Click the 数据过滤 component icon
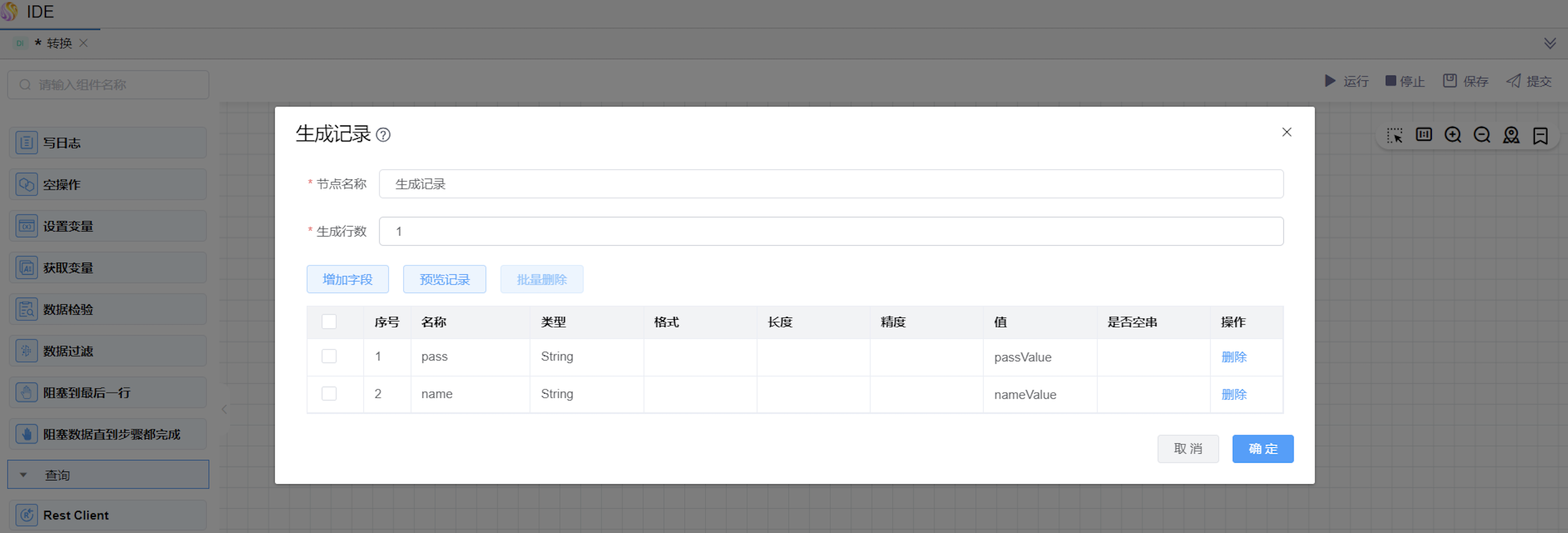 pyautogui.click(x=26, y=351)
